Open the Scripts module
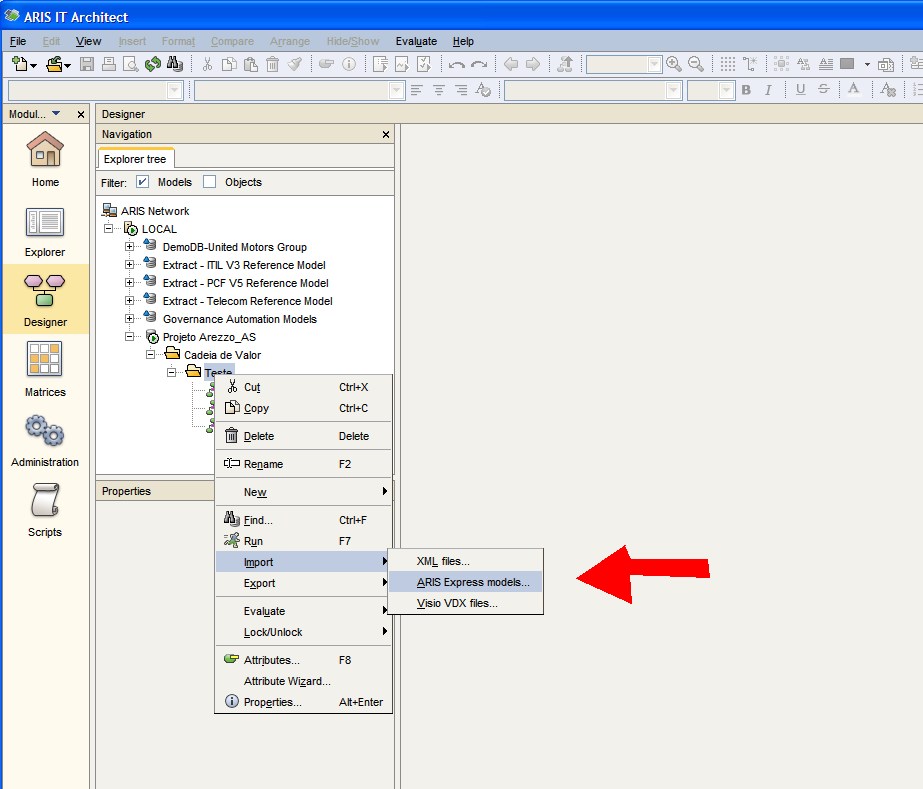This screenshot has height=789, width=923. point(45,510)
